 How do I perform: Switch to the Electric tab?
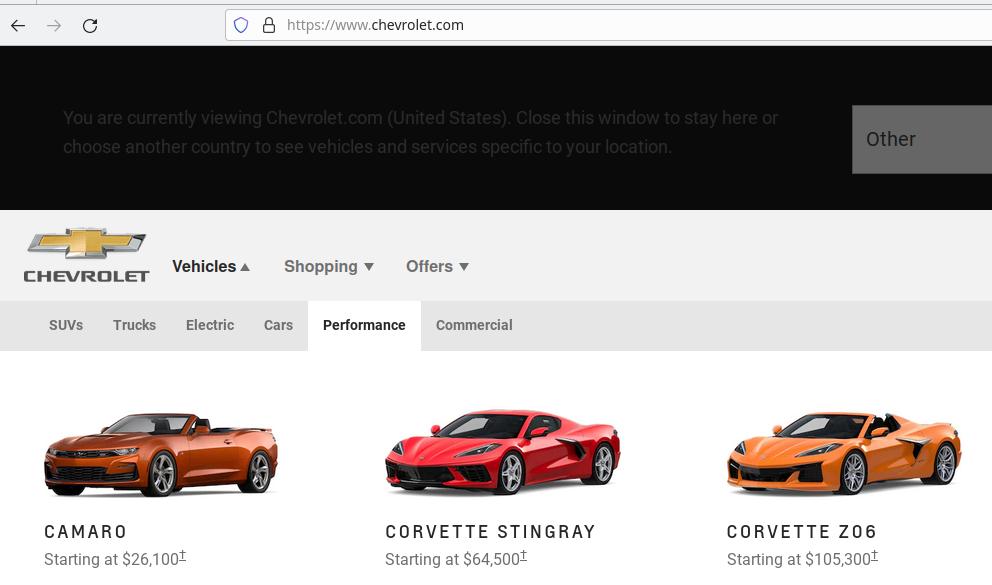pos(210,325)
